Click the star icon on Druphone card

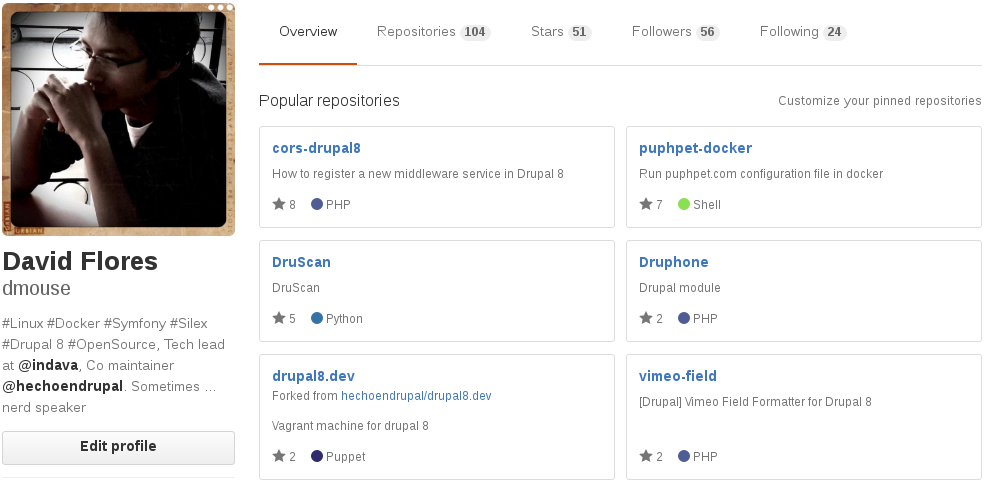click(645, 317)
